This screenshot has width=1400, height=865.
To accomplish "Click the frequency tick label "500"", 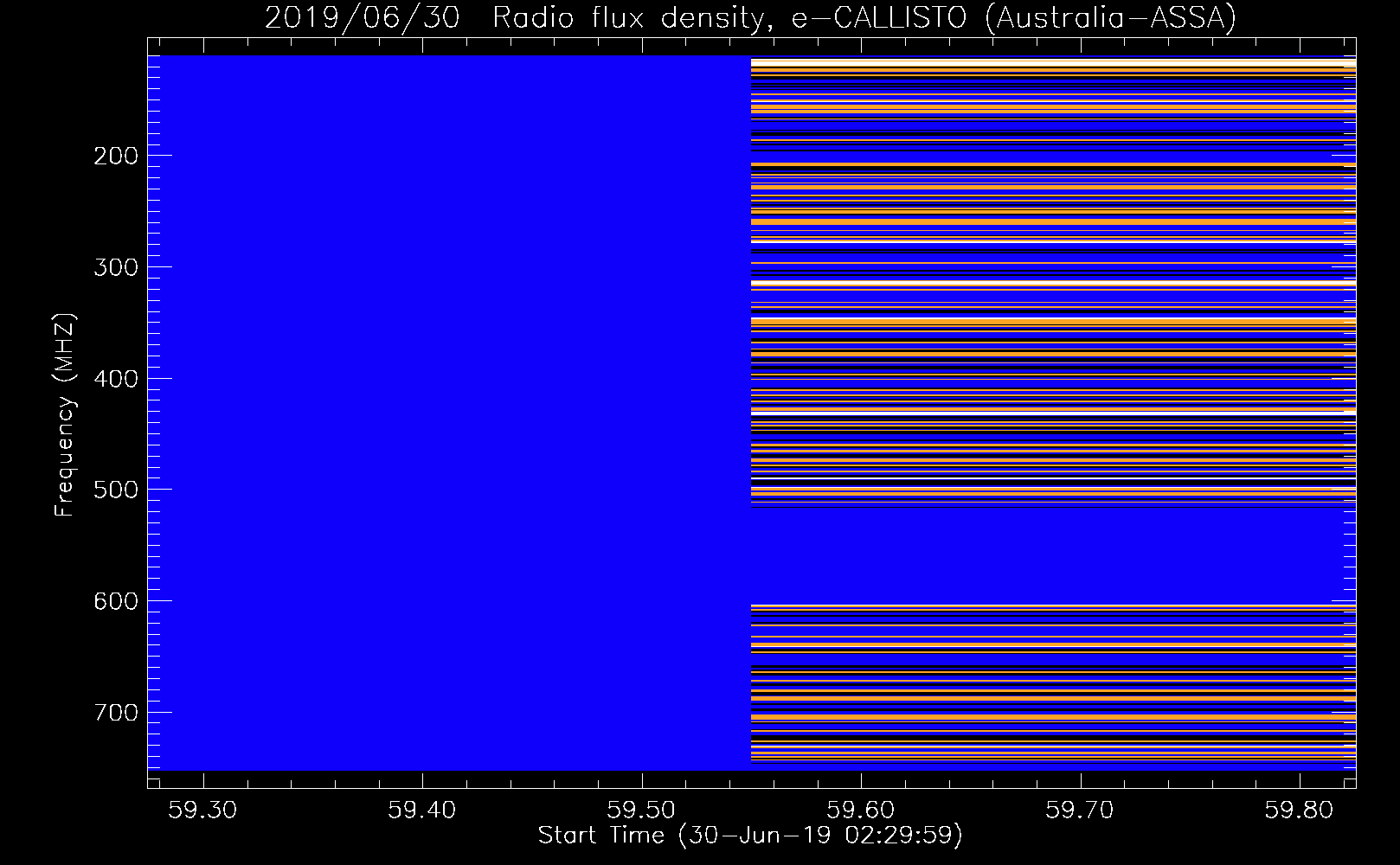I will (116, 490).
